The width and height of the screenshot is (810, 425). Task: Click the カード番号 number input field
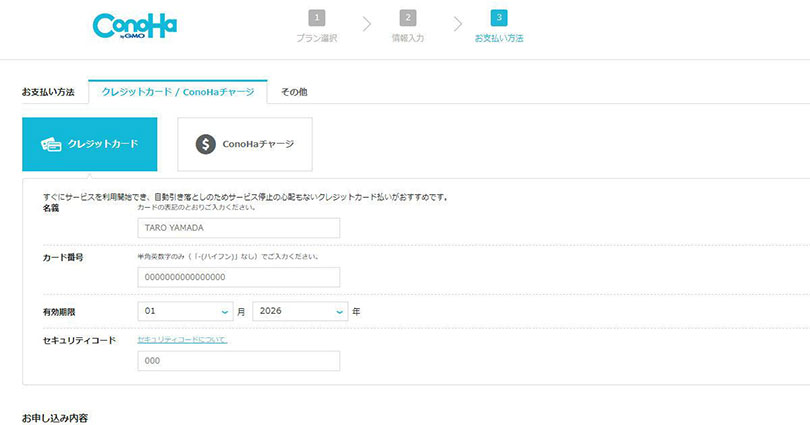239,277
